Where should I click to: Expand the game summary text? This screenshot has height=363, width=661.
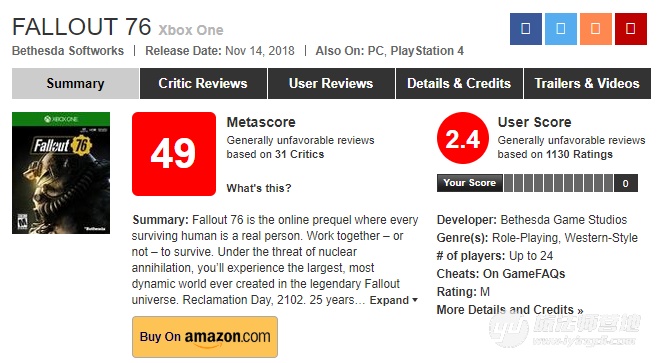coord(393,300)
